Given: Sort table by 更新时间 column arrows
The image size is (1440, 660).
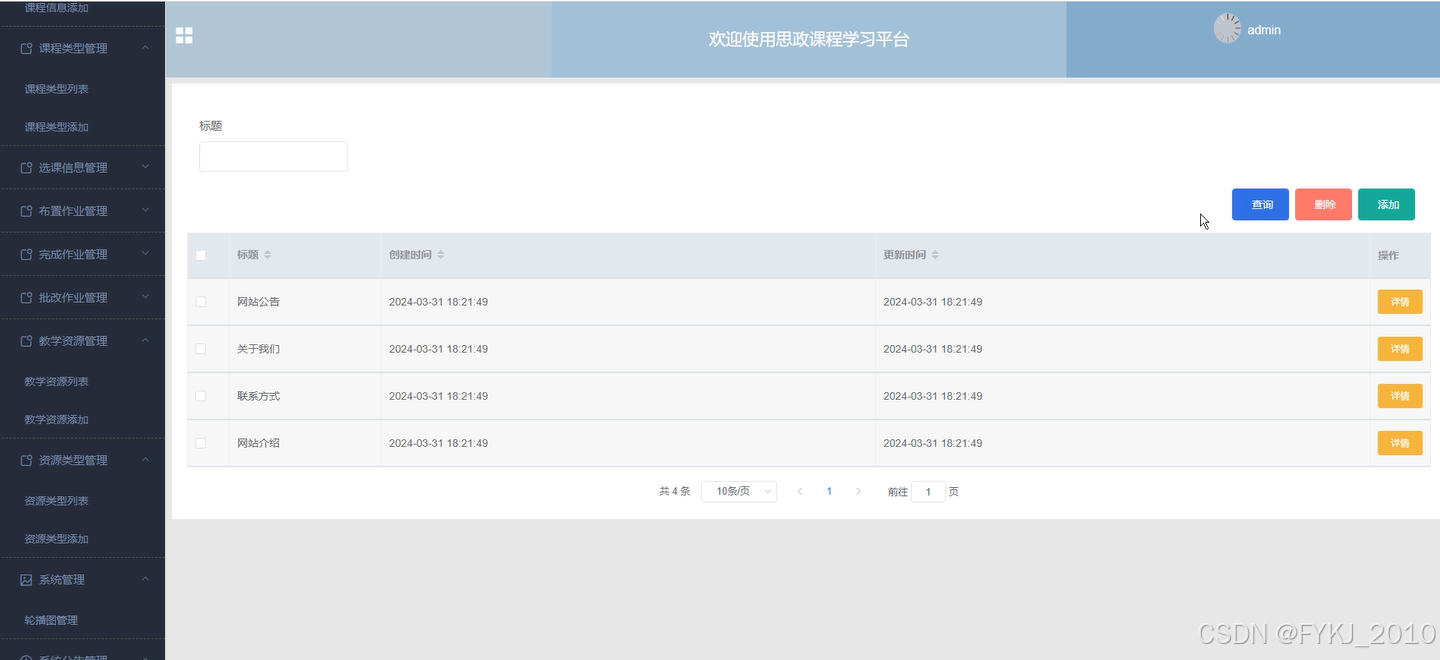Looking at the screenshot, I should pos(935,255).
